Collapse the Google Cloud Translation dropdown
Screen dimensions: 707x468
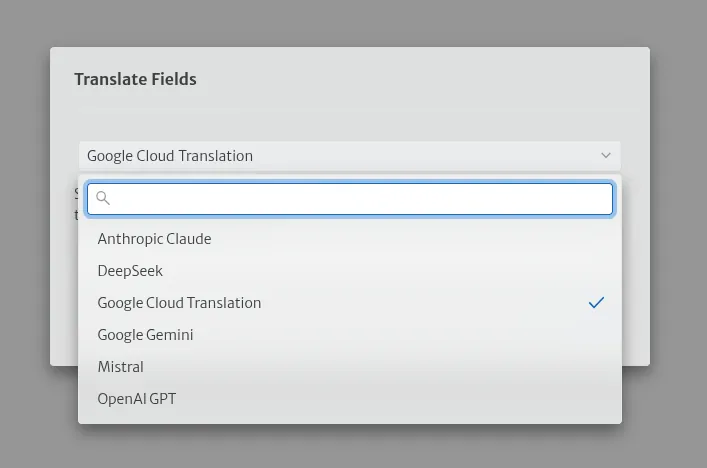point(350,156)
